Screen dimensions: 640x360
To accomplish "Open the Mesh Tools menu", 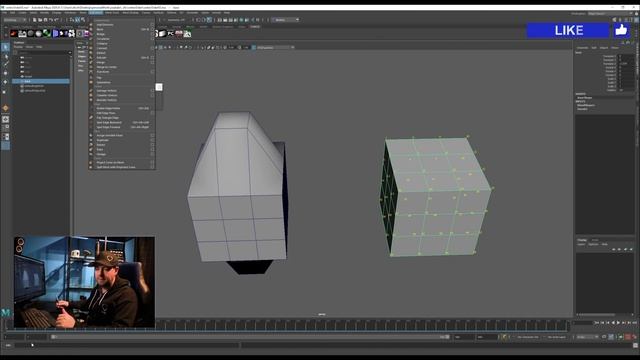I will 112,13.
